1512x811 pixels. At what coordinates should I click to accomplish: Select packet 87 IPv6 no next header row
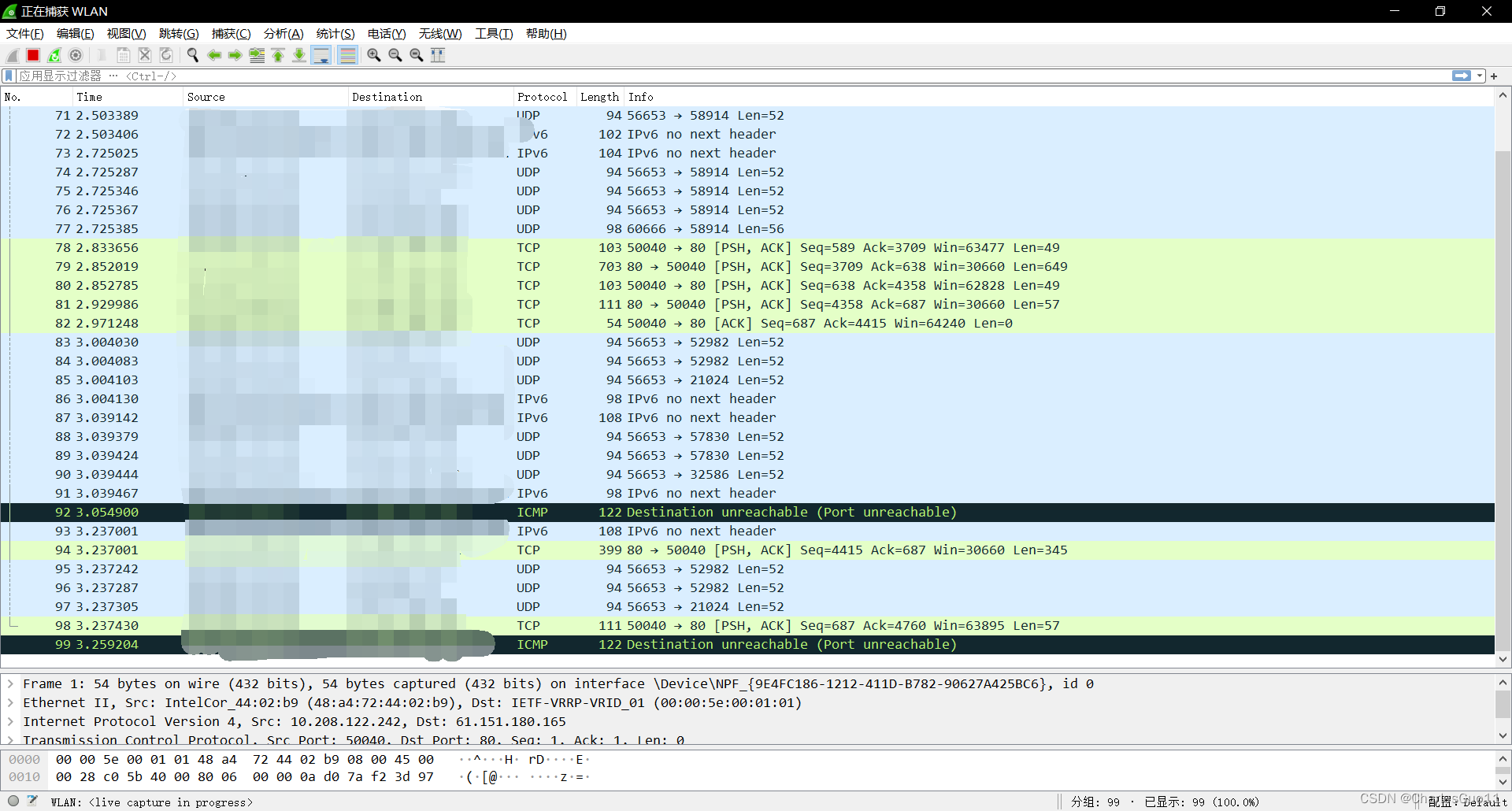click(x=747, y=417)
